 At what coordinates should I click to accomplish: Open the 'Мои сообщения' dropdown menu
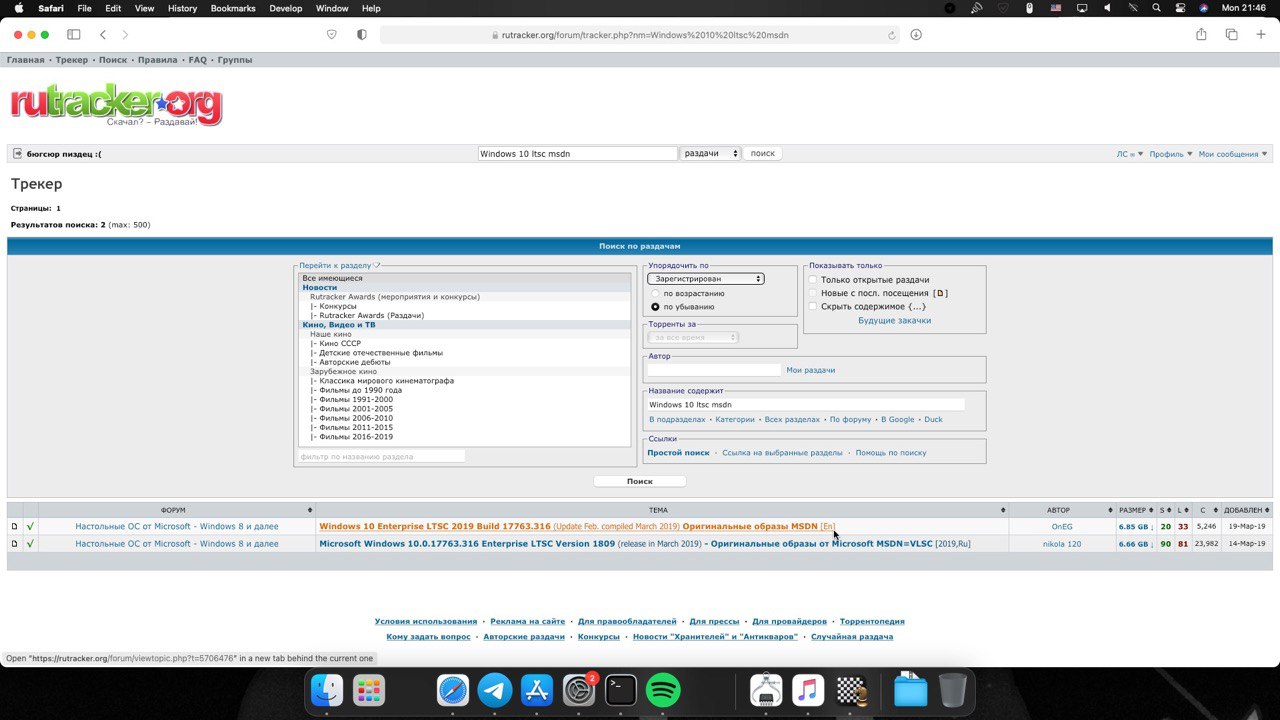(x=1233, y=154)
